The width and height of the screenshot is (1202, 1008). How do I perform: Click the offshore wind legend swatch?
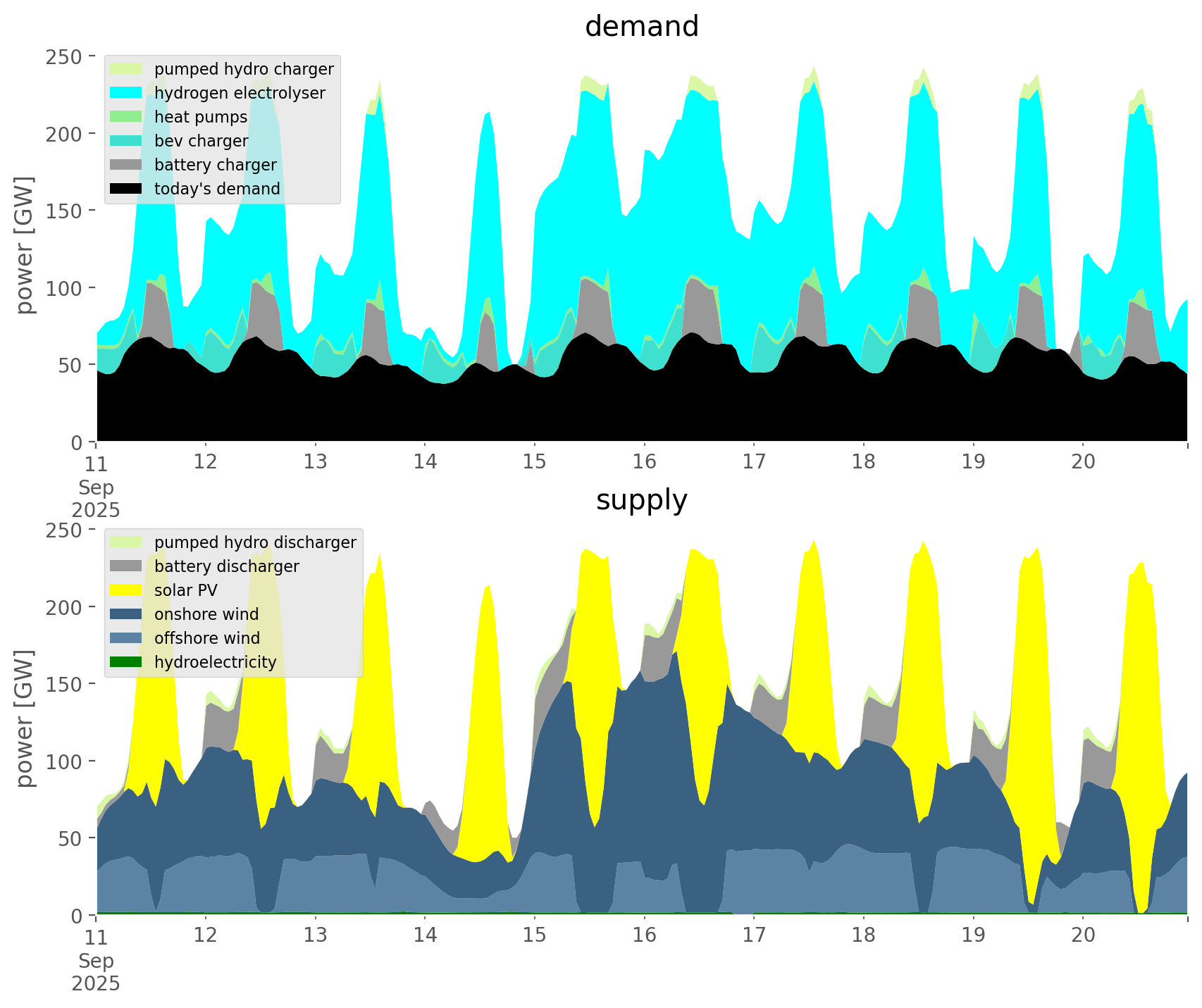[x=127, y=638]
